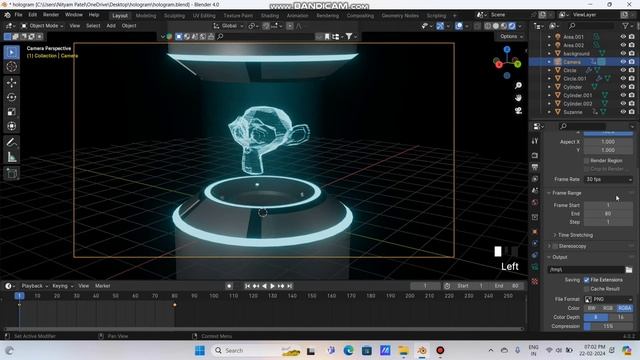Open the File menu
Viewport: 640px width, 360px height.
(x=18, y=15)
